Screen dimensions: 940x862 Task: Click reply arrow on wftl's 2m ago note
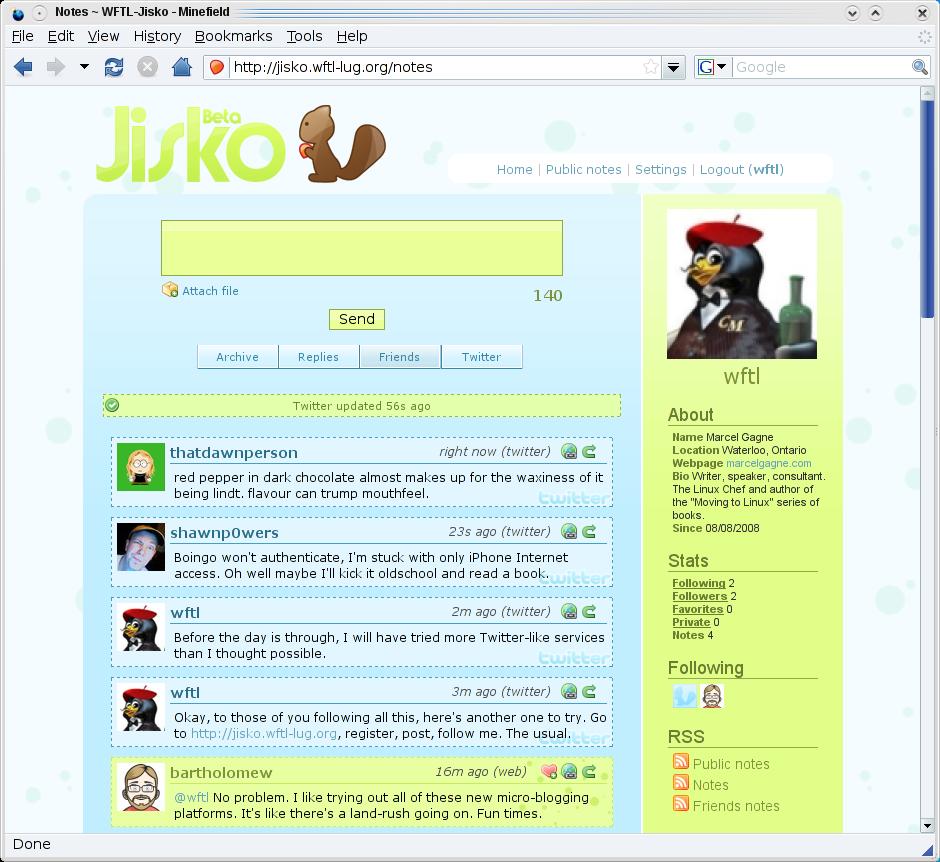(589, 611)
